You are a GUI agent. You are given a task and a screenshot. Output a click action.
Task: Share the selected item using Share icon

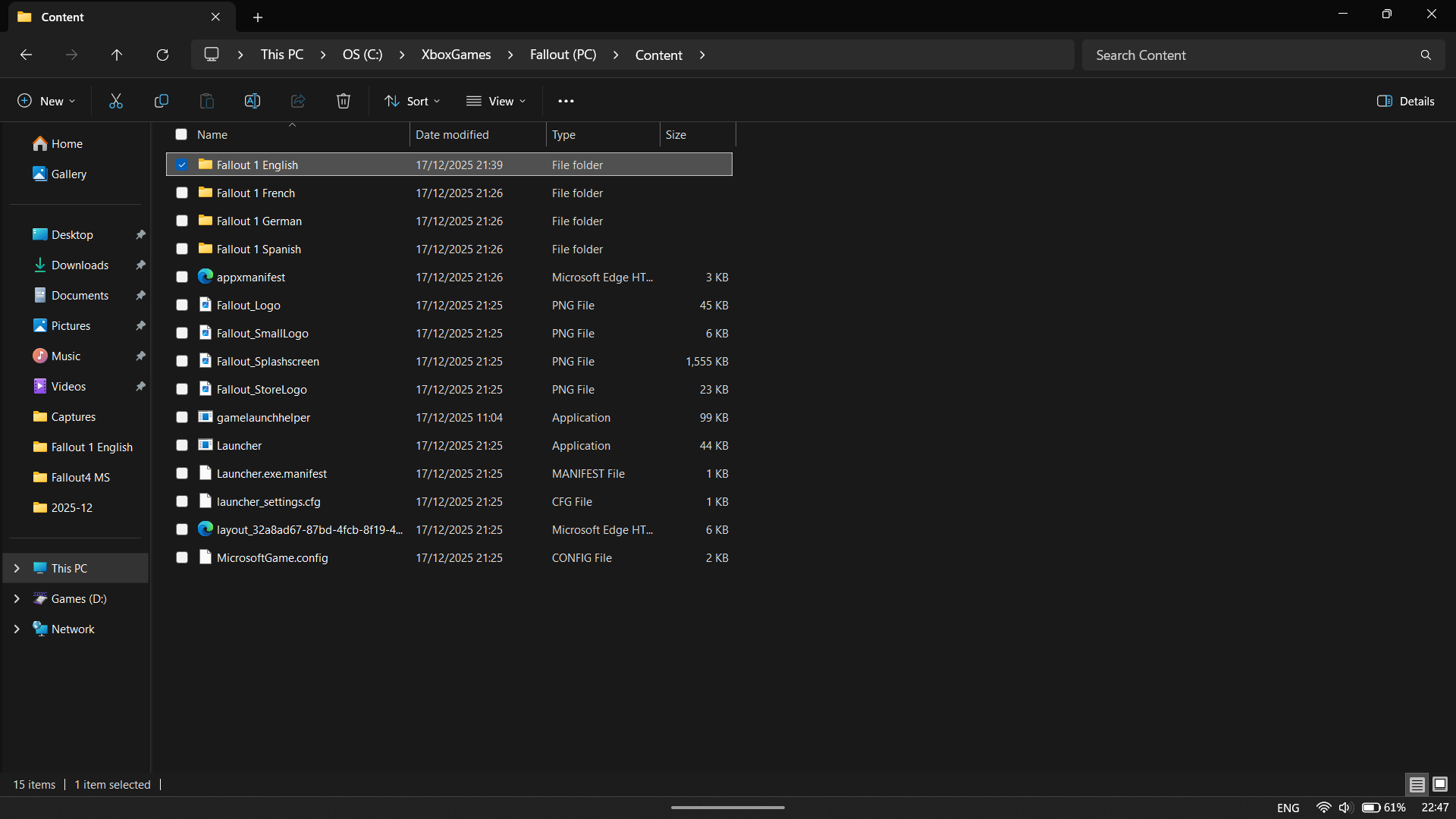(x=297, y=100)
